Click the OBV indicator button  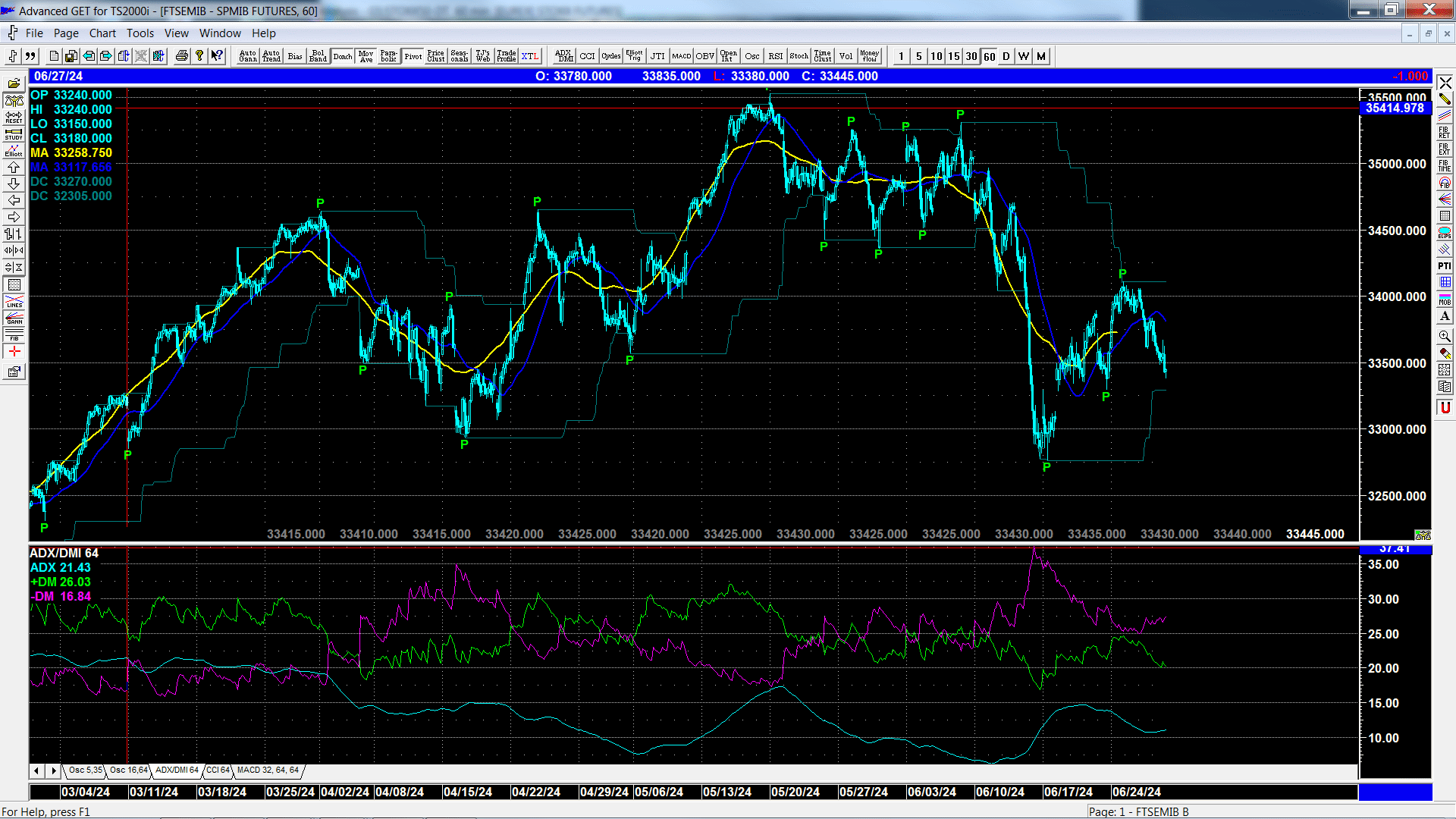tap(704, 56)
